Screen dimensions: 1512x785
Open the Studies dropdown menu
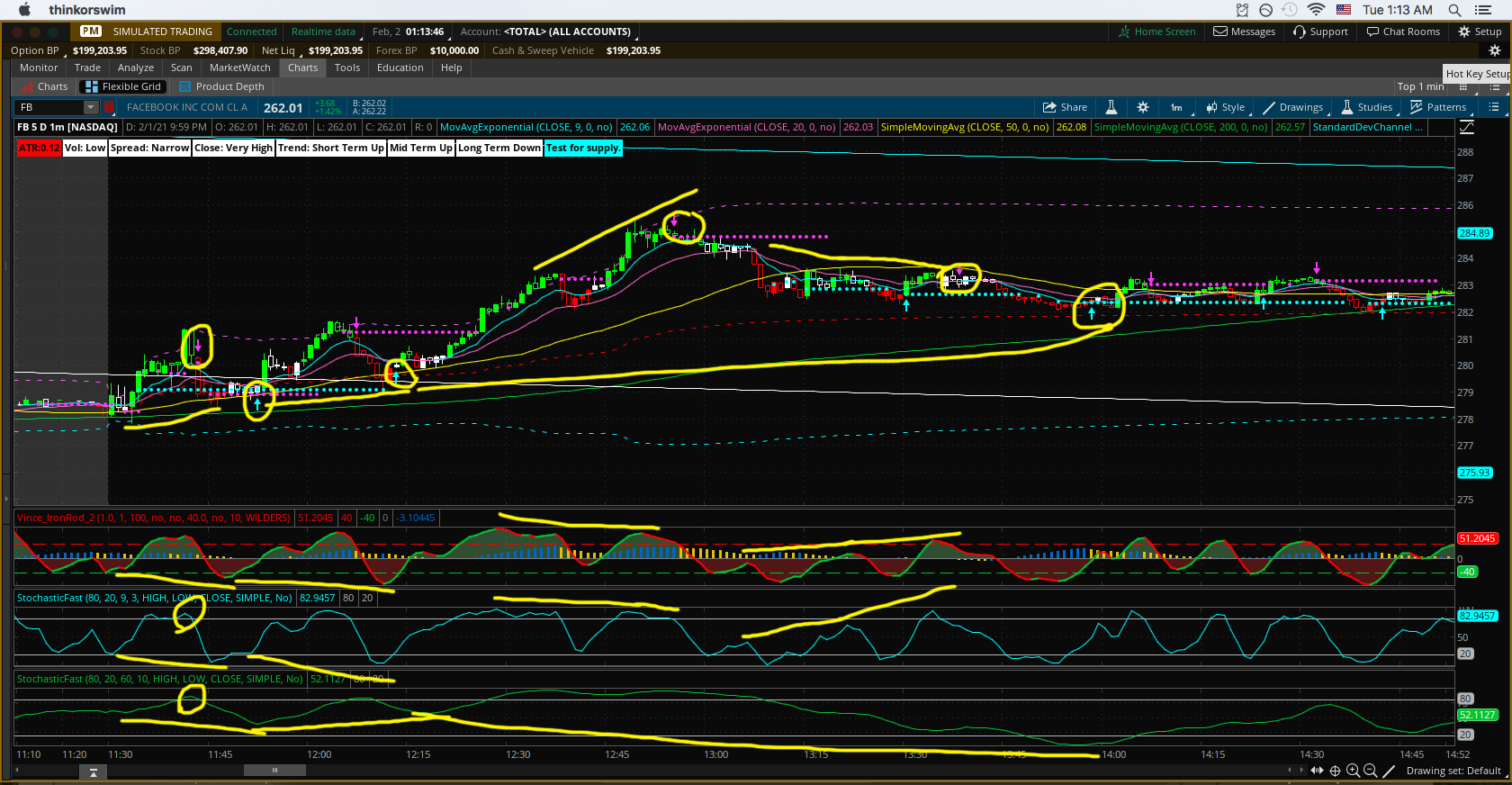[x=1367, y=107]
